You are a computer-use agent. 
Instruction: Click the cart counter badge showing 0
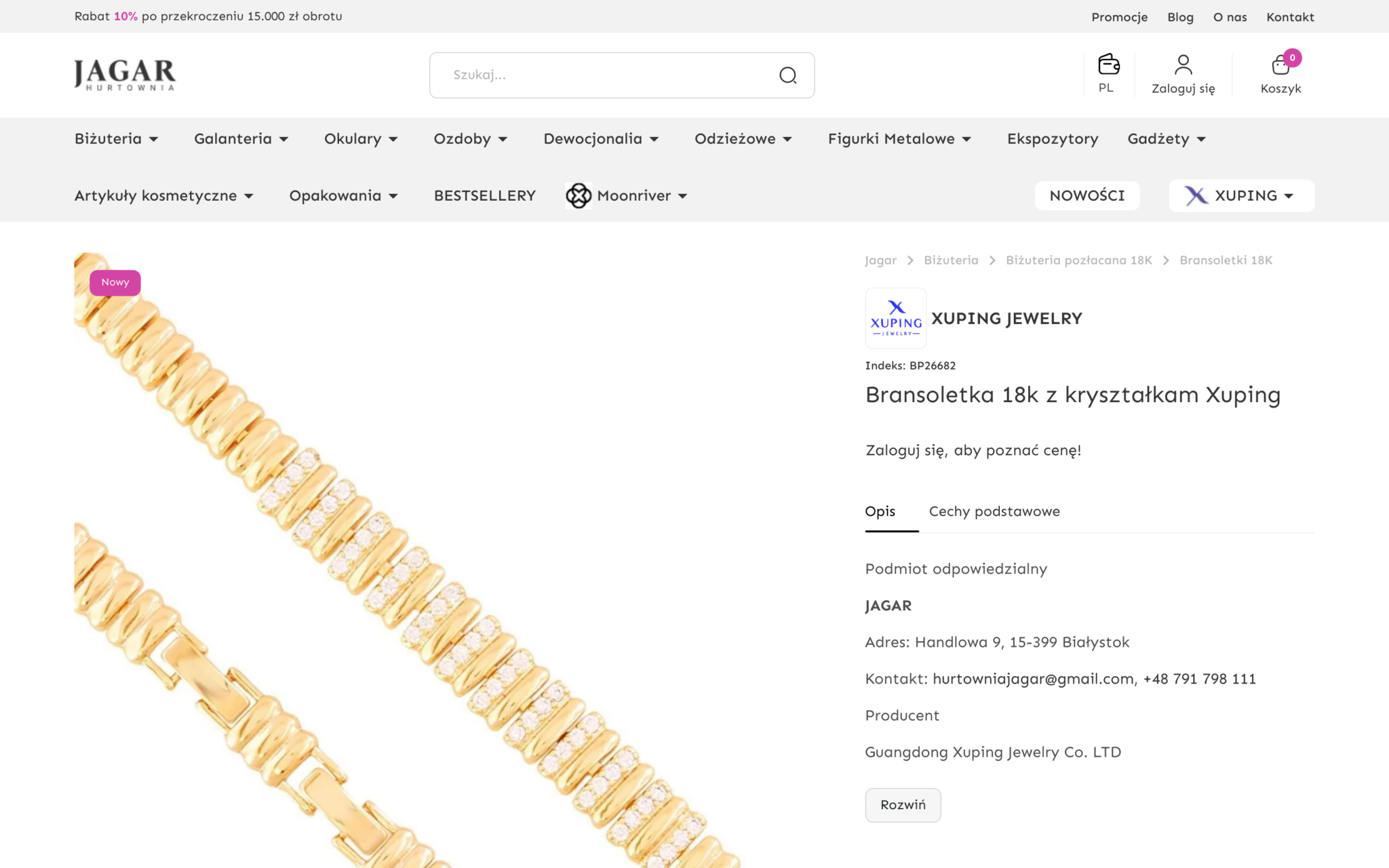pyautogui.click(x=1292, y=58)
